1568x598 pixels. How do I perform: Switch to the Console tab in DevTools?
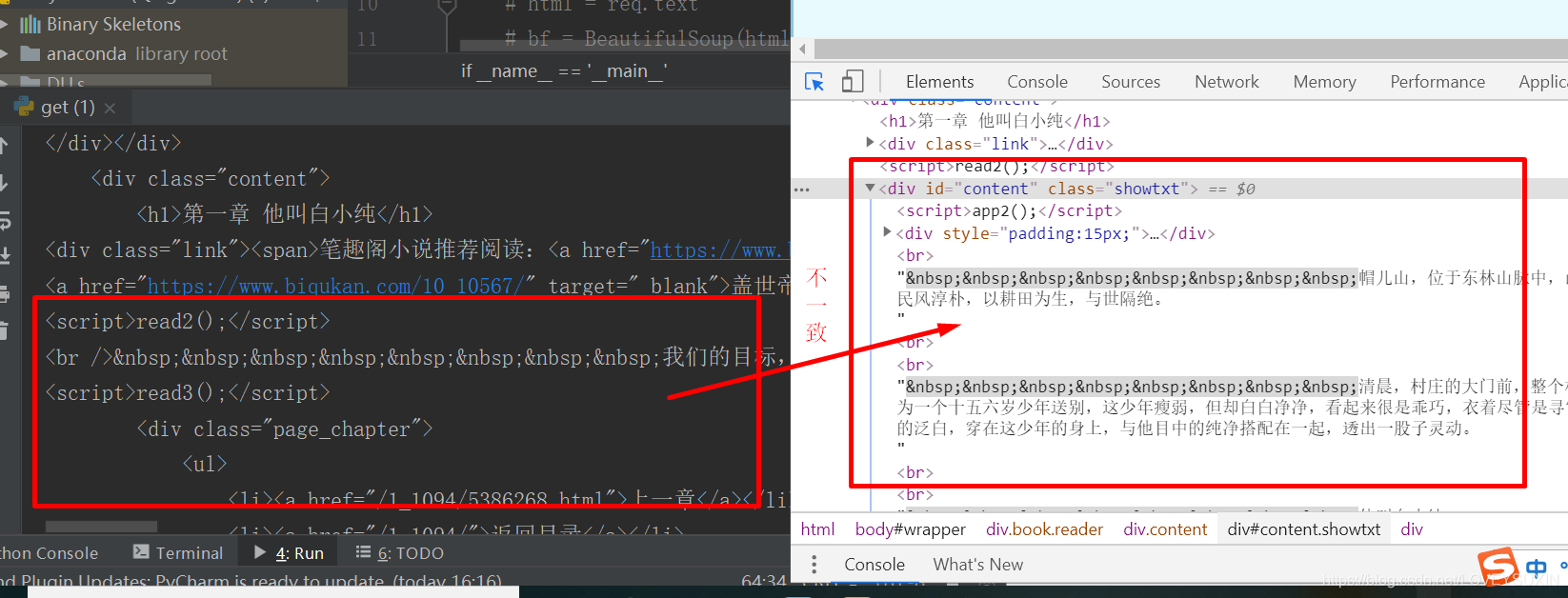pyautogui.click(x=1037, y=82)
